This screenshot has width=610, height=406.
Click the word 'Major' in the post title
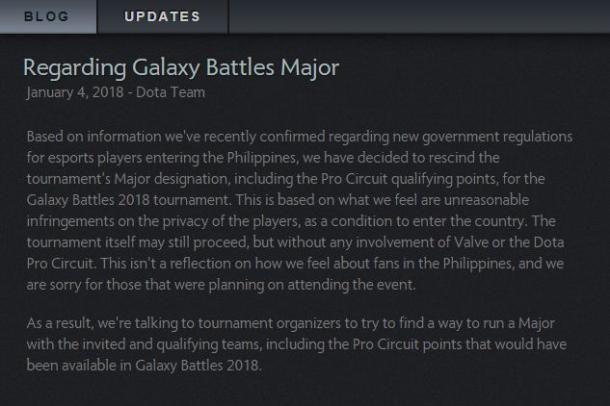click(310, 68)
